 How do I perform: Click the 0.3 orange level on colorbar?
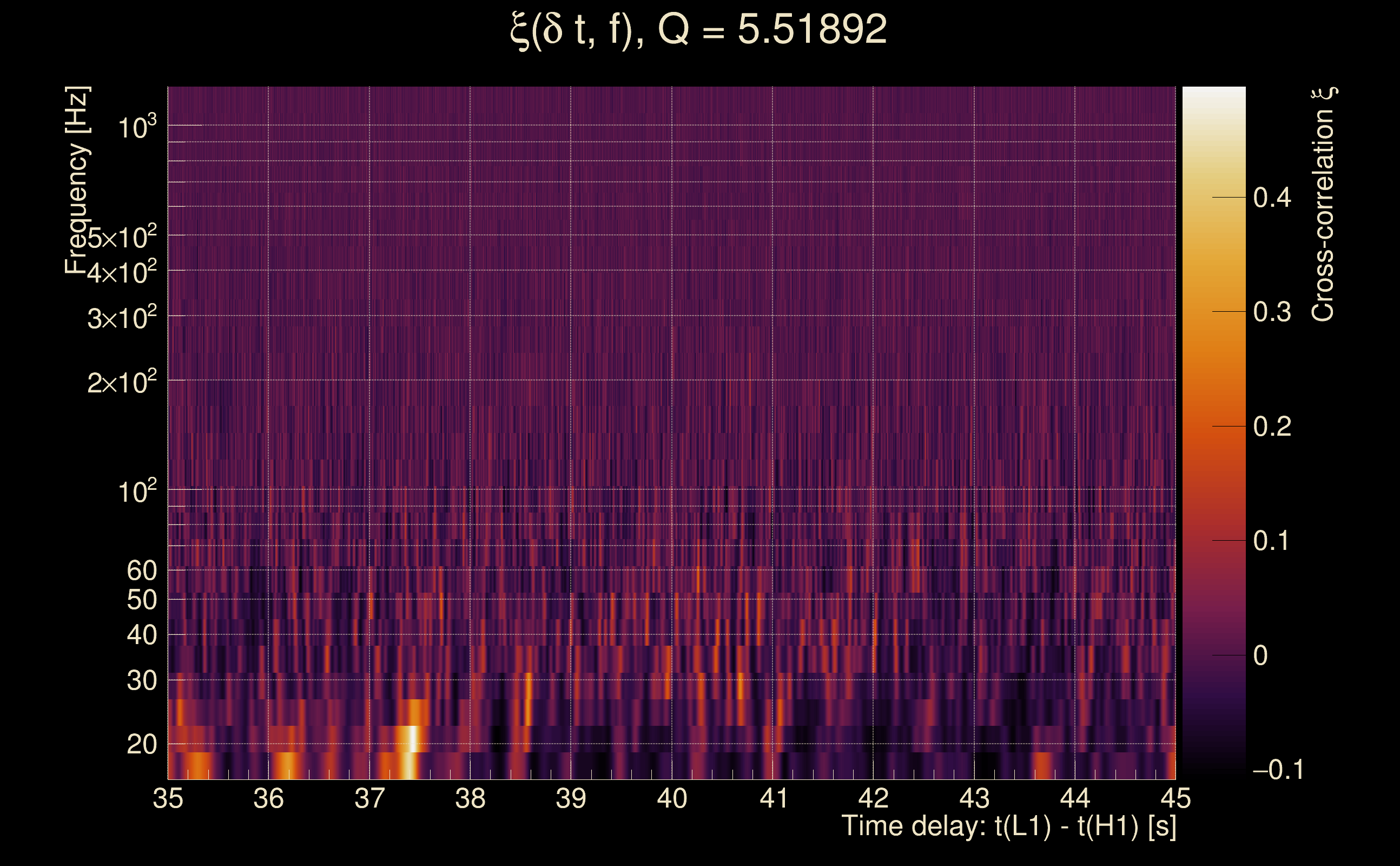tap(1213, 312)
